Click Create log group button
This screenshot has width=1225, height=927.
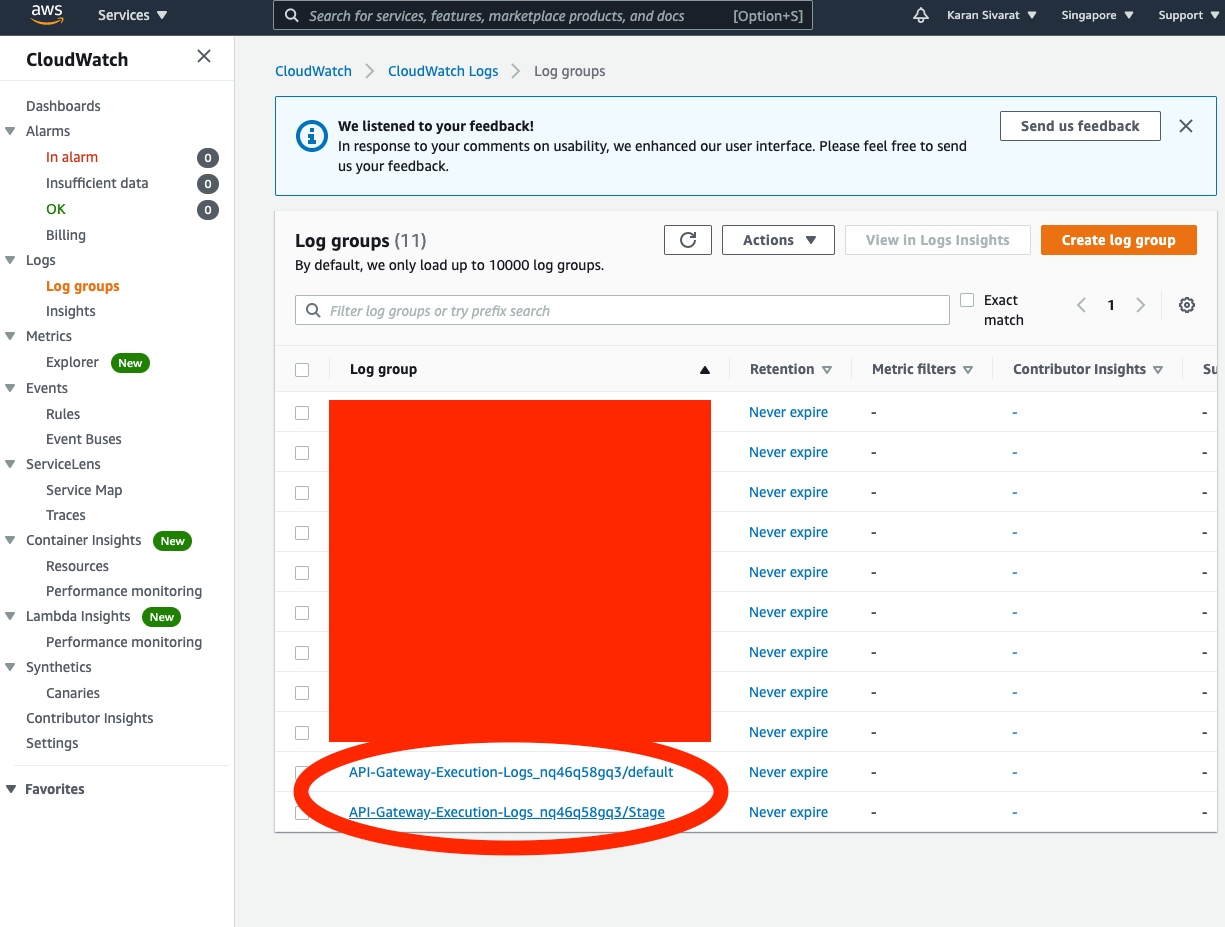tap(1119, 240)
